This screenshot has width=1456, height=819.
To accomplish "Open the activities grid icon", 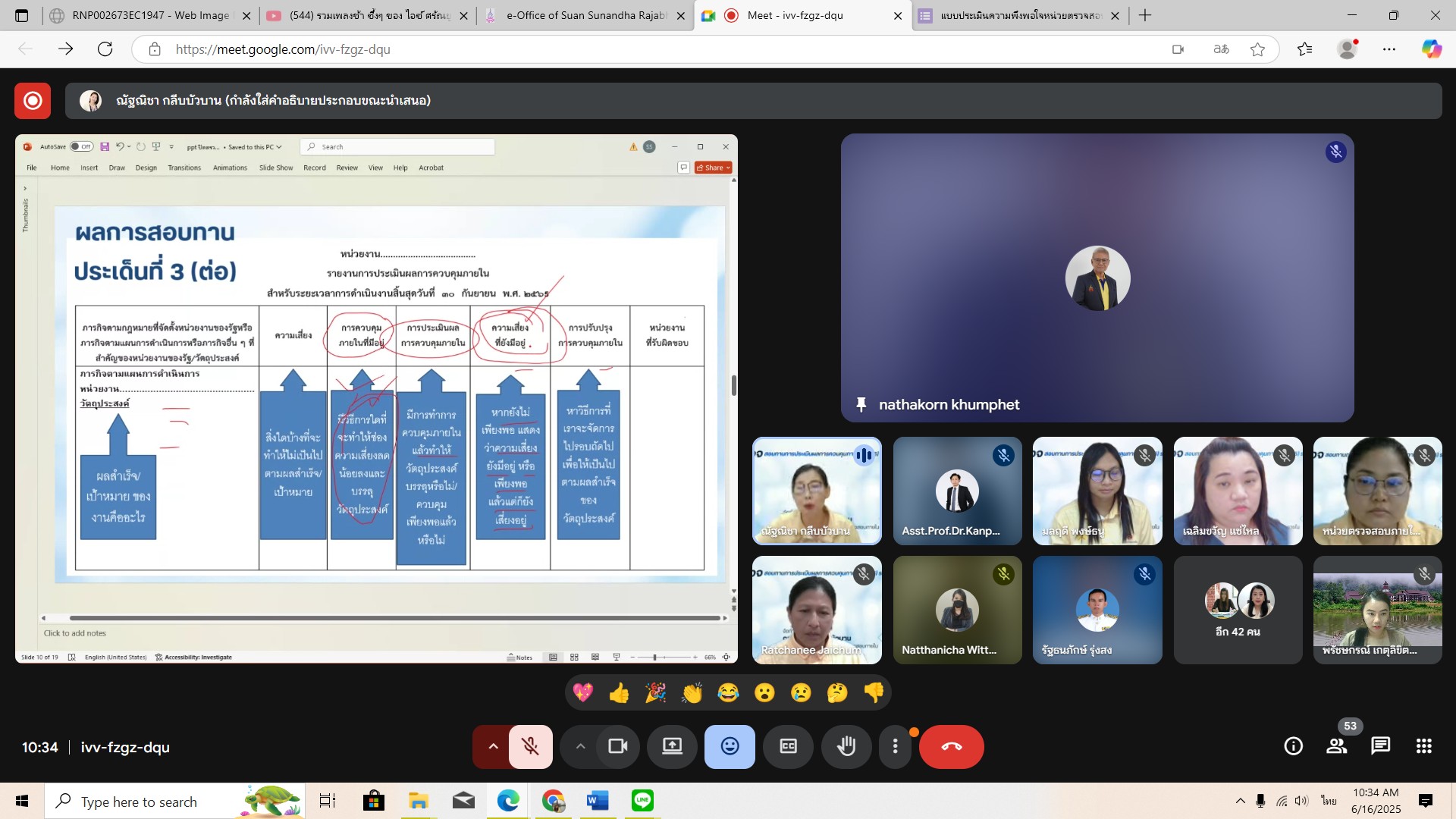I will tap(1423, 747).
